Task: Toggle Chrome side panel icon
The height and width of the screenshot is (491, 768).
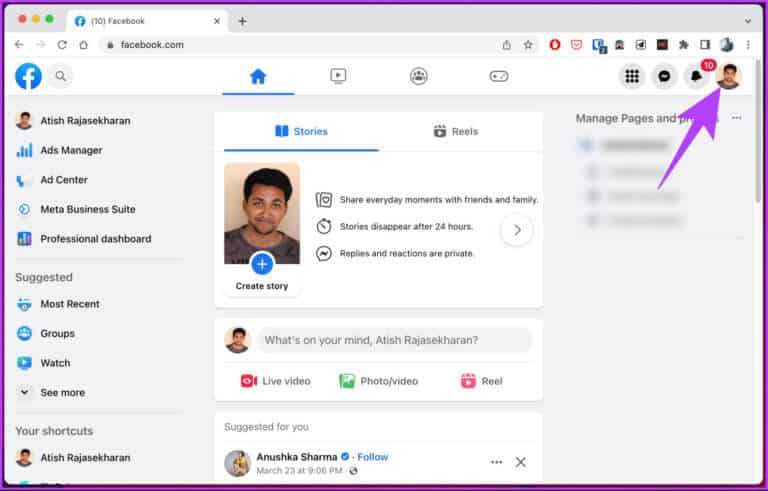Action: tap(705, 45)
